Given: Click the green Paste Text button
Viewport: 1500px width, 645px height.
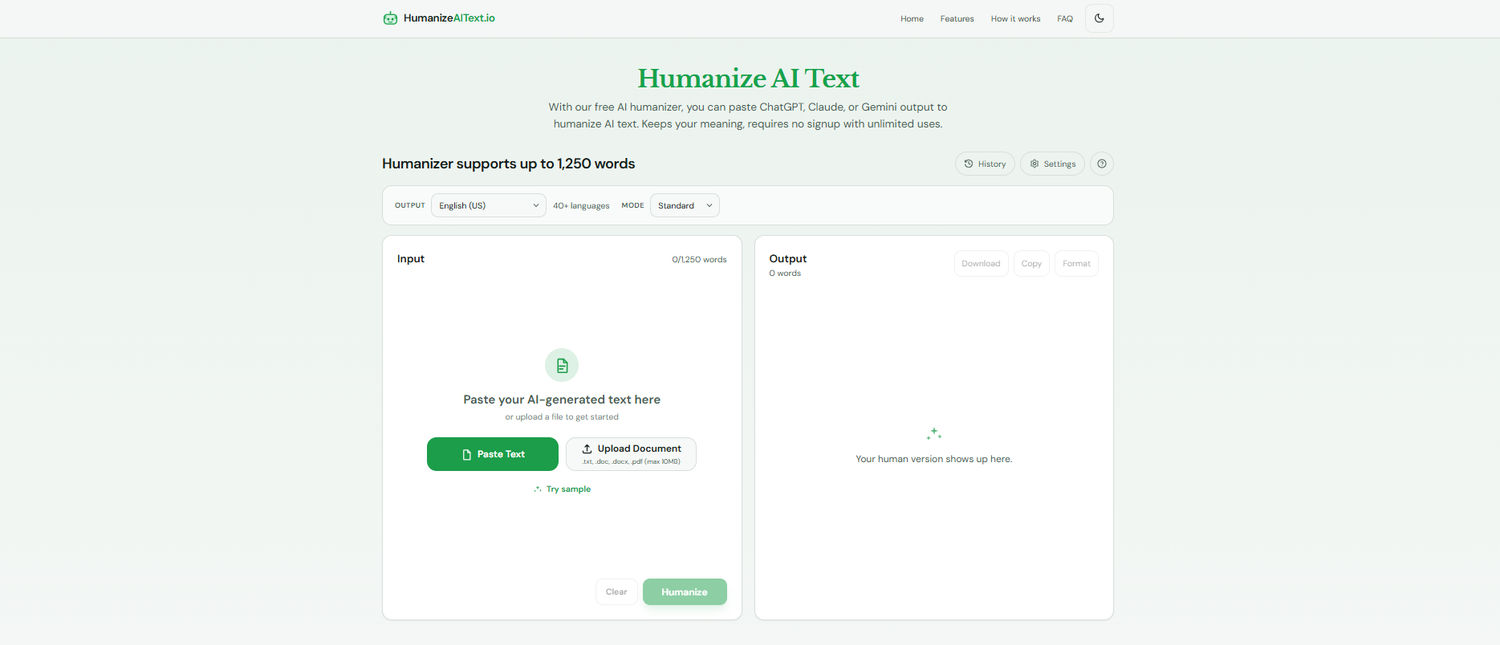Looking at the screenshot, I should [493, 454].
